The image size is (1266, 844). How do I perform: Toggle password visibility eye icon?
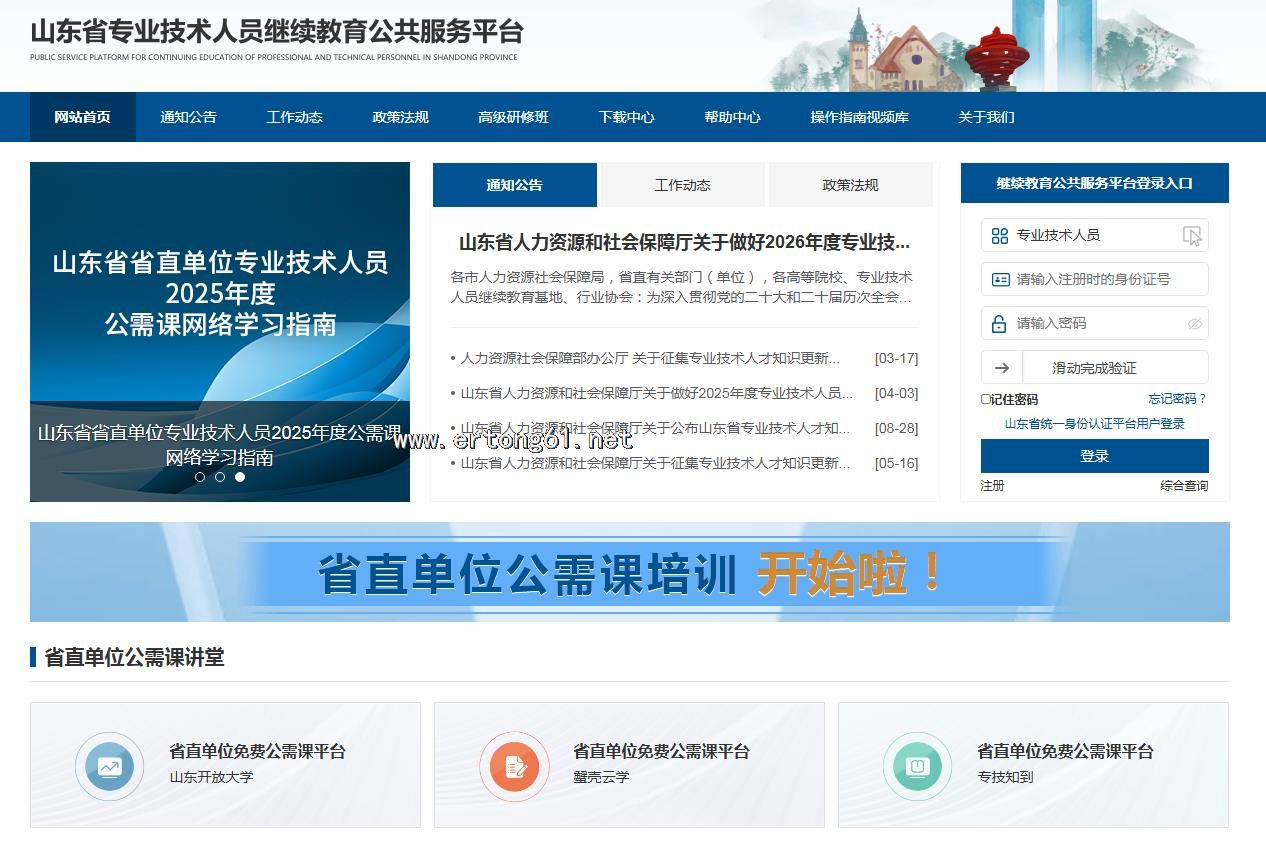click(1194, 324)
